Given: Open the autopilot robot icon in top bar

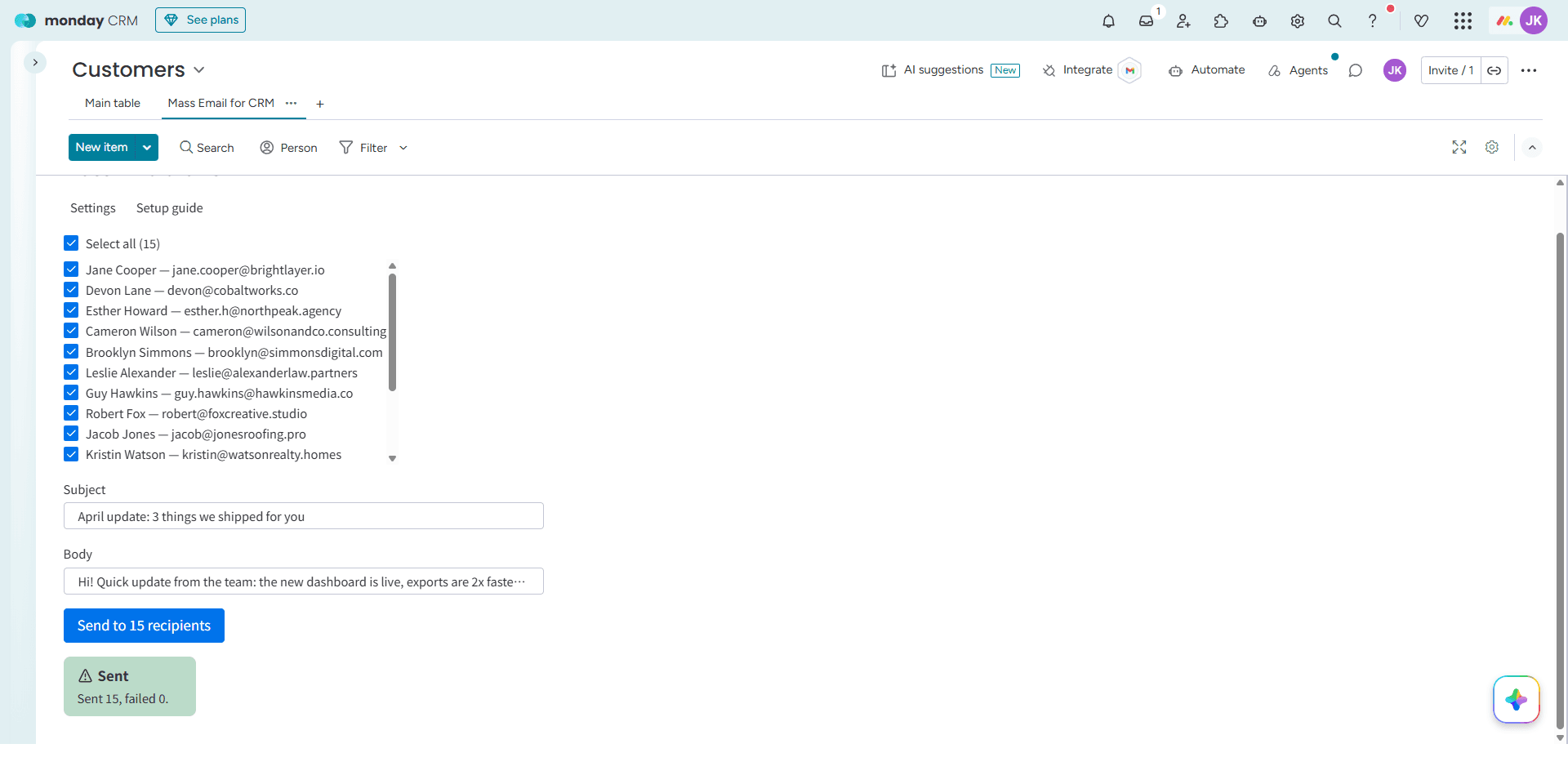Looking at the screenshot, I should click(1259, 21).
